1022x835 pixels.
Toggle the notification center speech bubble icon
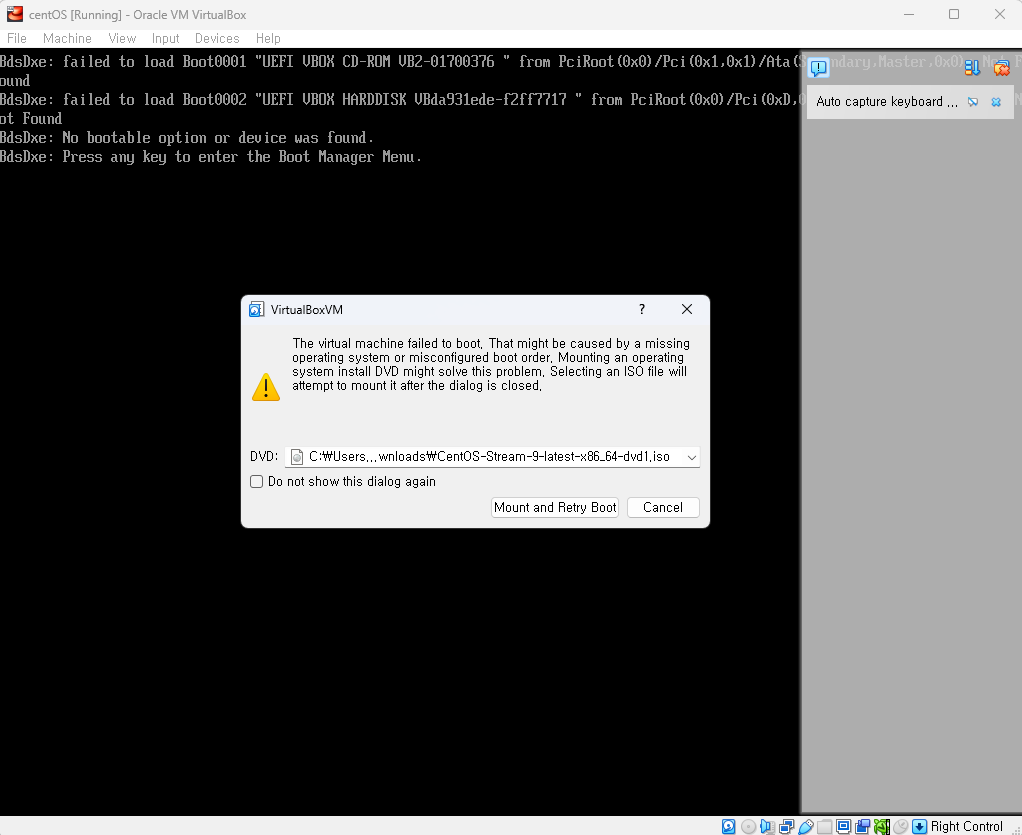[818, 68]
